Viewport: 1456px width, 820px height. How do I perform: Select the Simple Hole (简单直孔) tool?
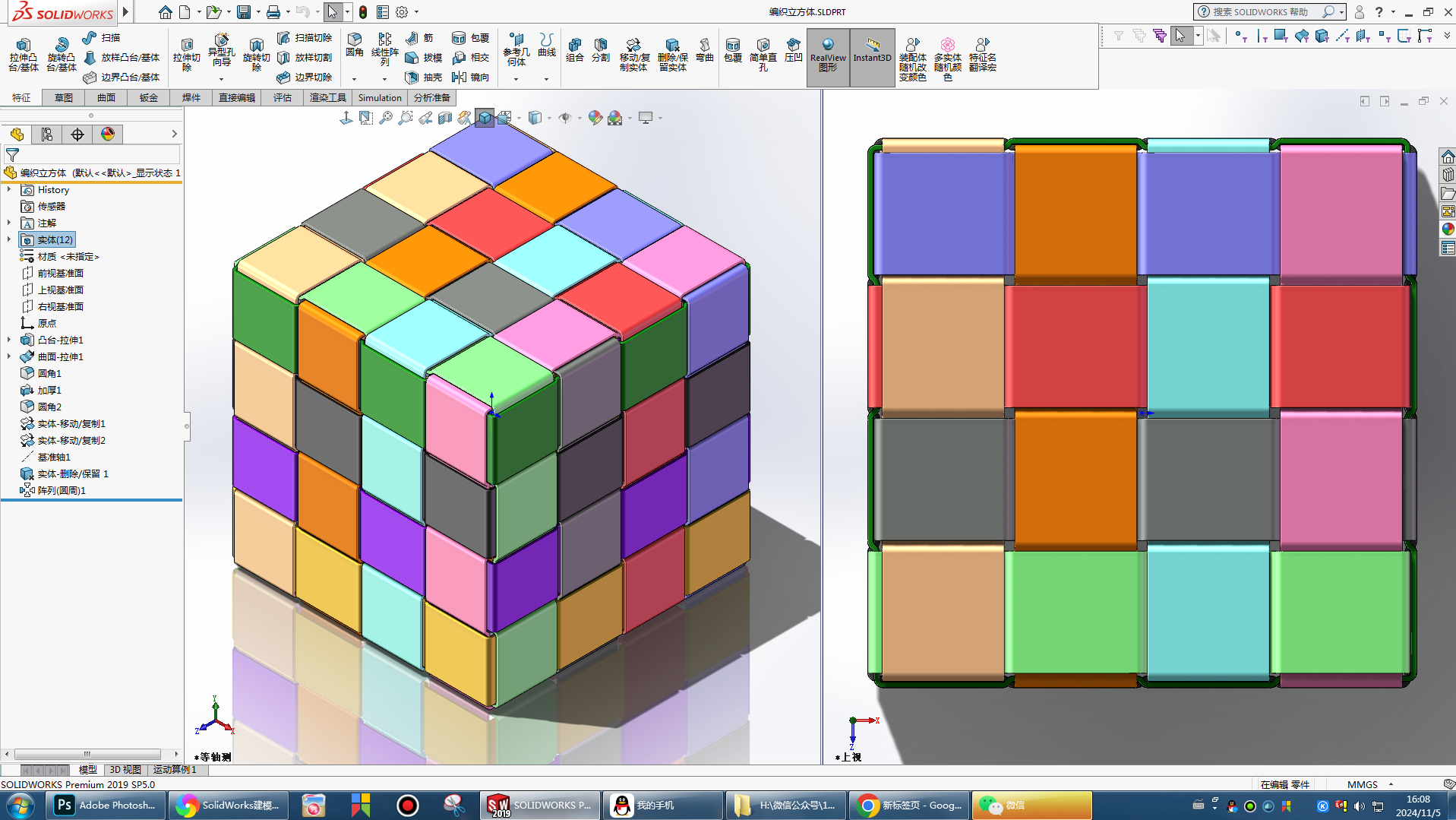pos(763,55)
